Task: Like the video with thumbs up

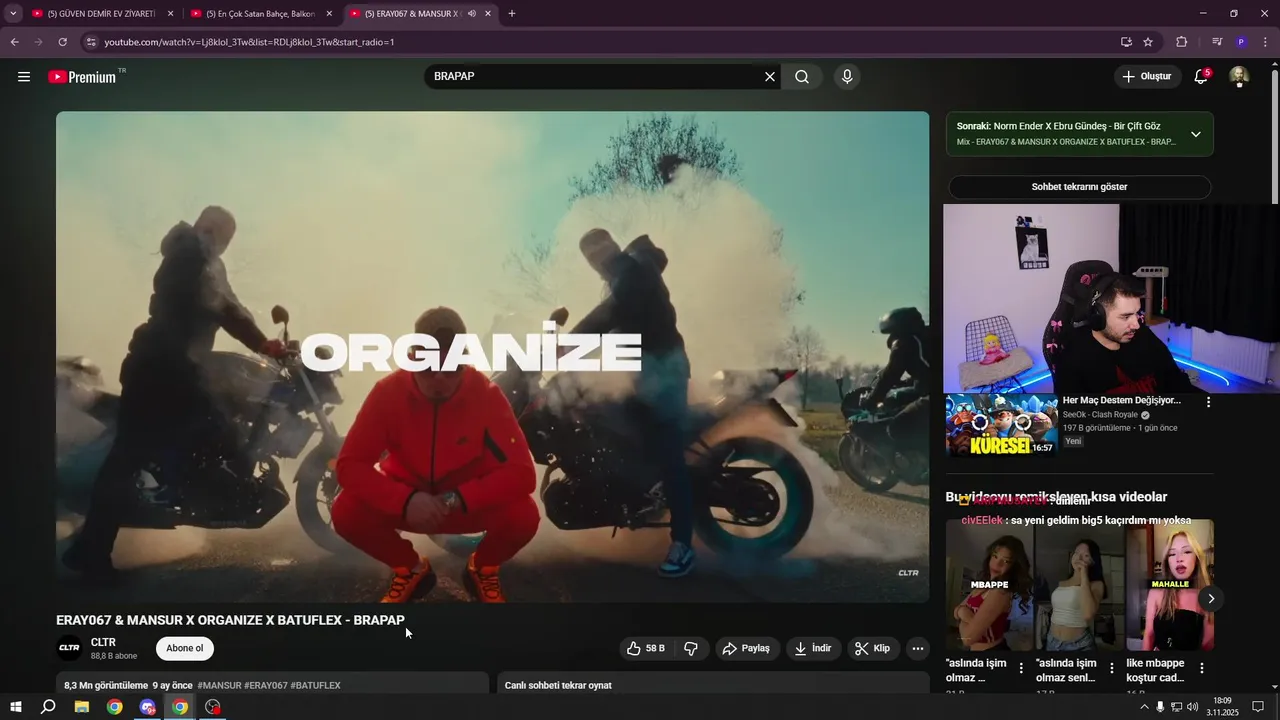Action: tap(646, 648)
